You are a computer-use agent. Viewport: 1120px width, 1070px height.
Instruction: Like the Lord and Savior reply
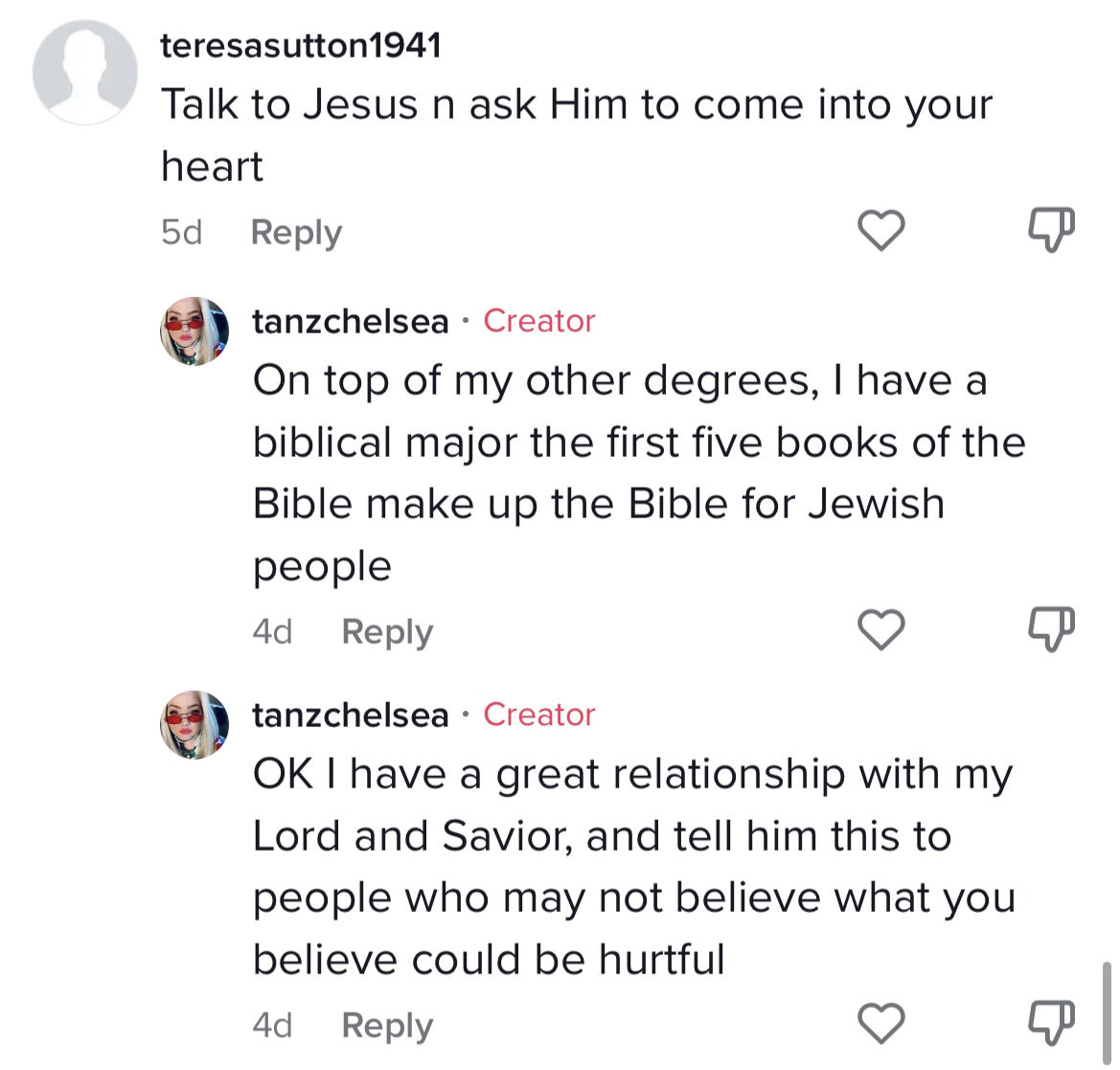click(880, 1023)
